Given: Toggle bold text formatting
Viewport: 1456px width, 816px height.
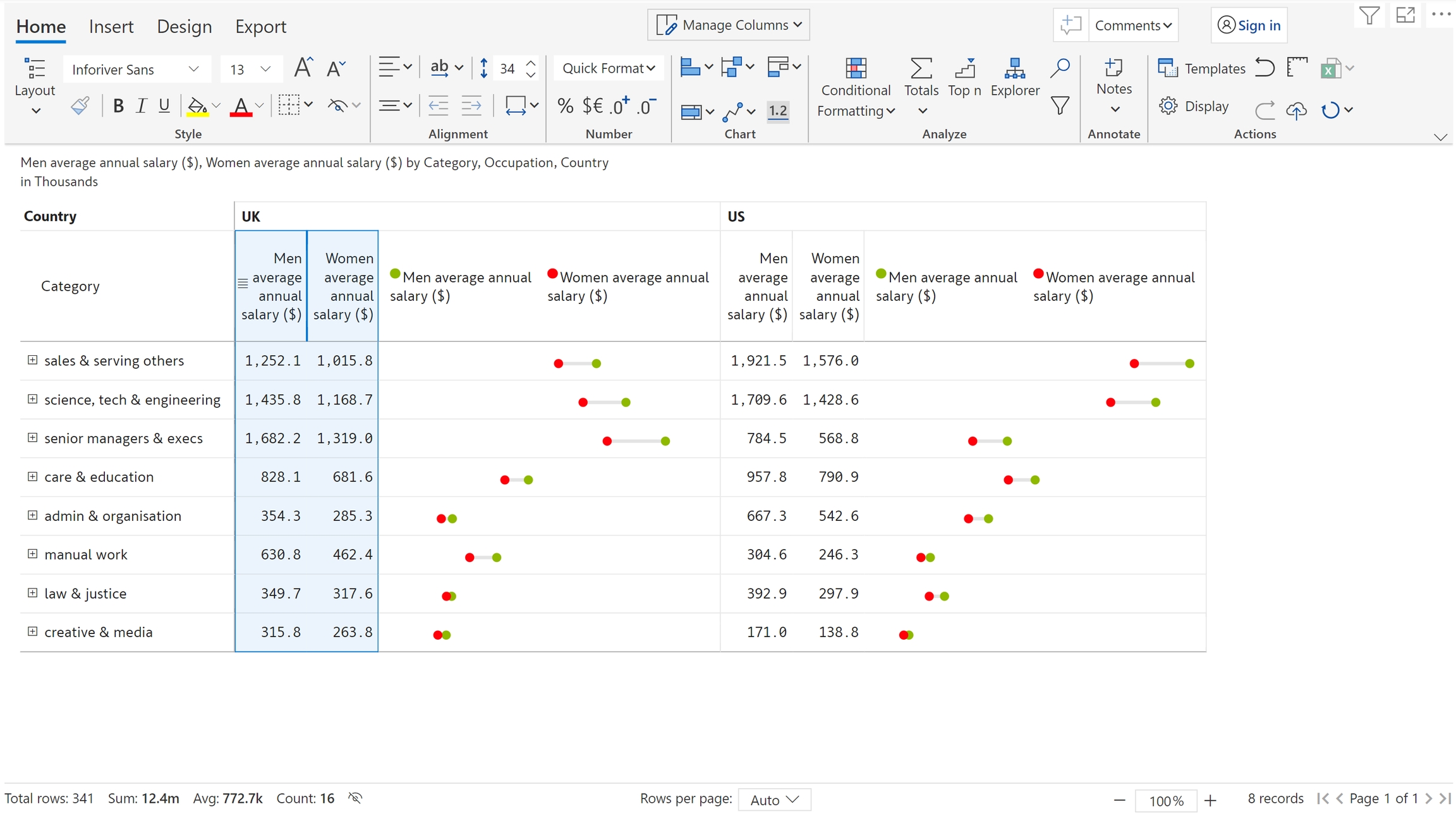Looking at the screenshot, I should point(118,106).
